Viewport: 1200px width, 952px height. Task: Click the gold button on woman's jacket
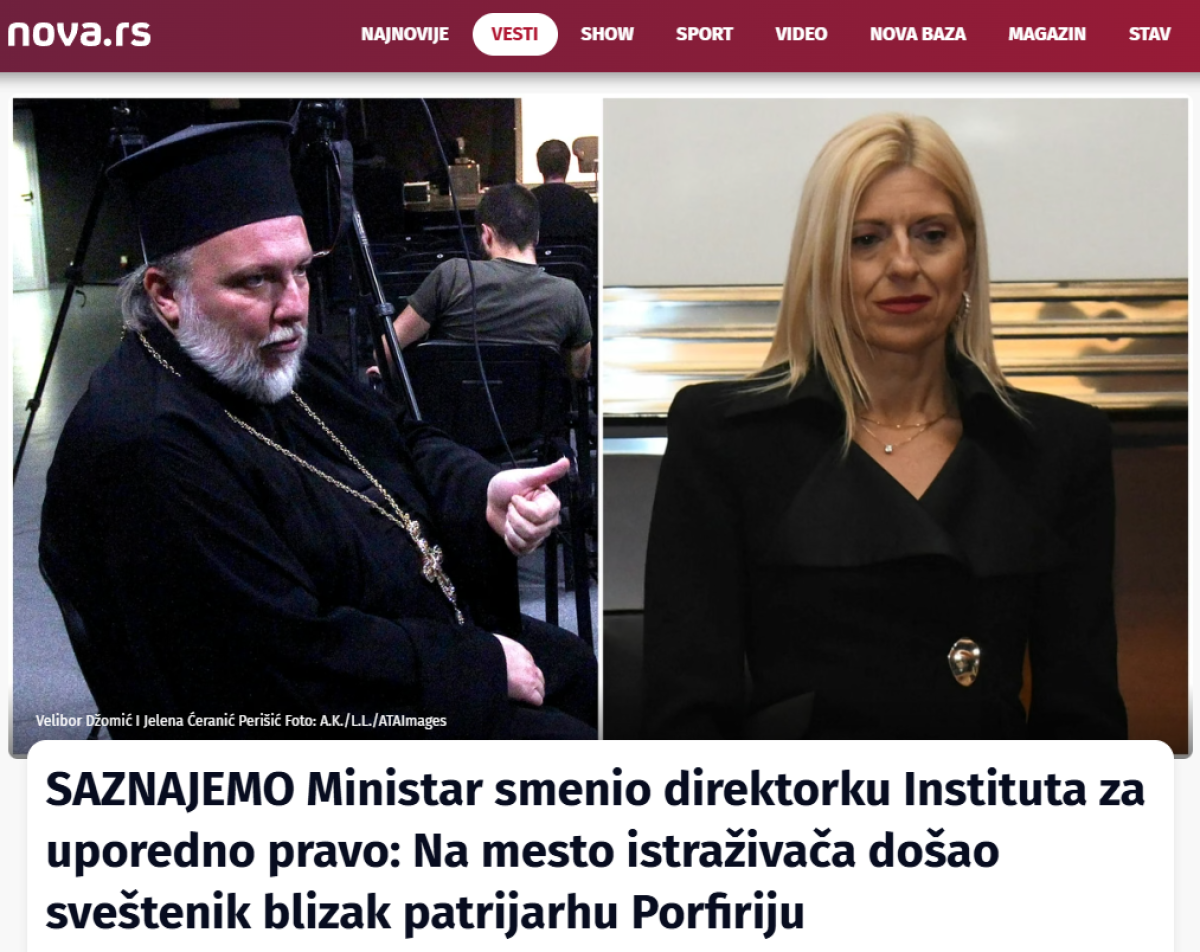[x=964, y=661]
